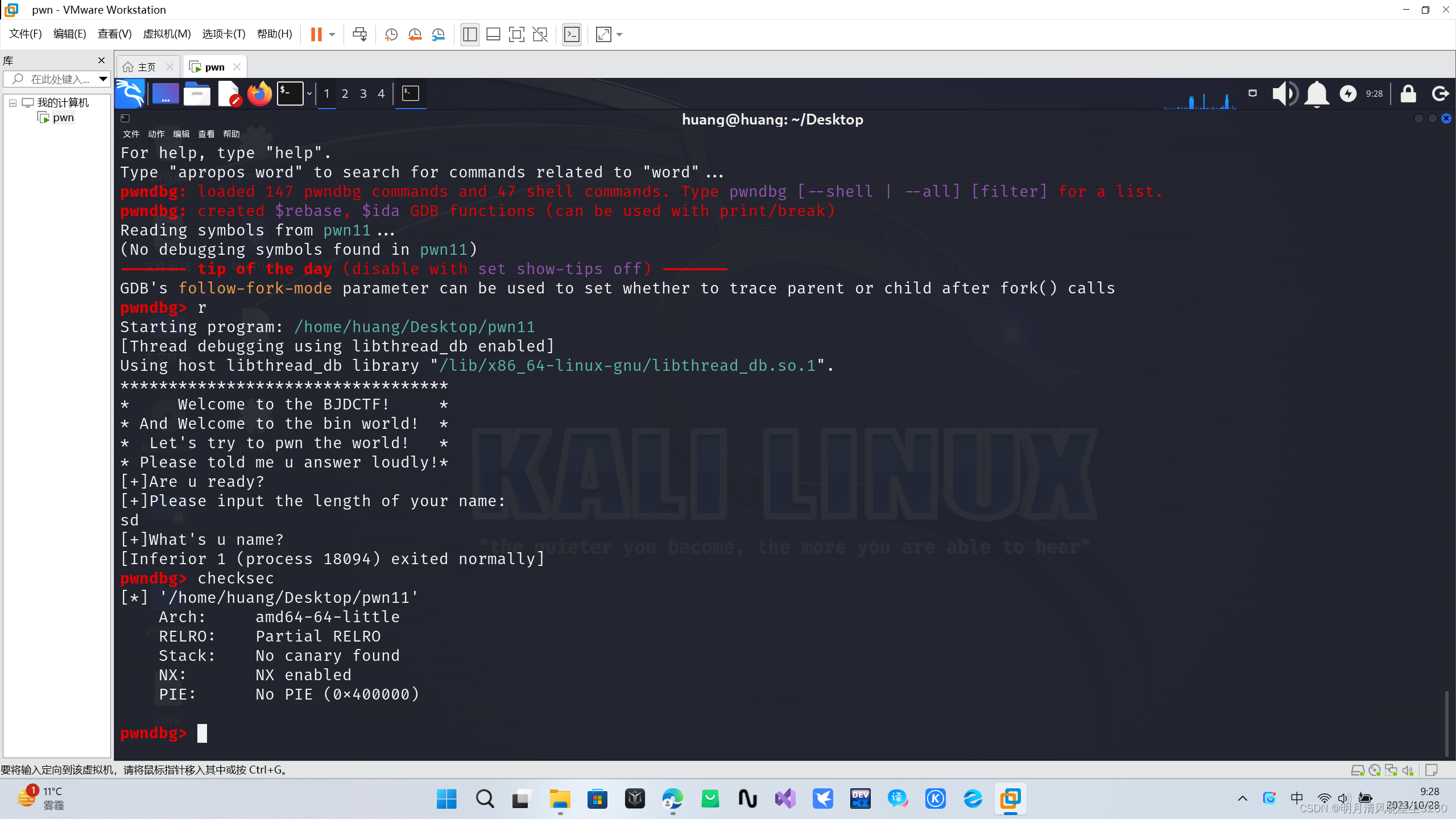Open the 编辑(E) menu in VMware
The height and width of the screenshot is (819, 1456).
(69, 34)
